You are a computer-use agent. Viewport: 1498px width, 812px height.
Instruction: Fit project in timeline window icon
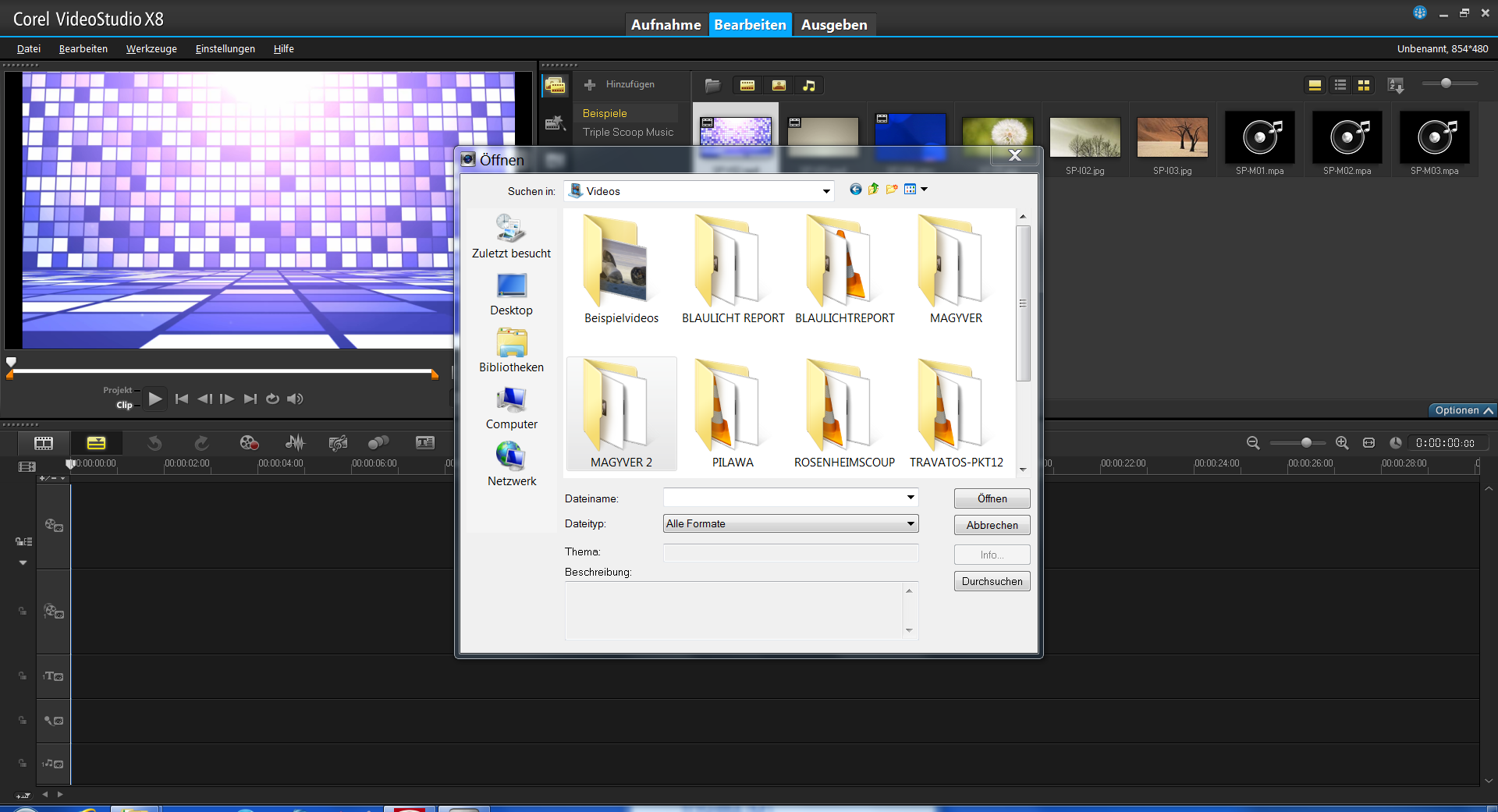1368,442
